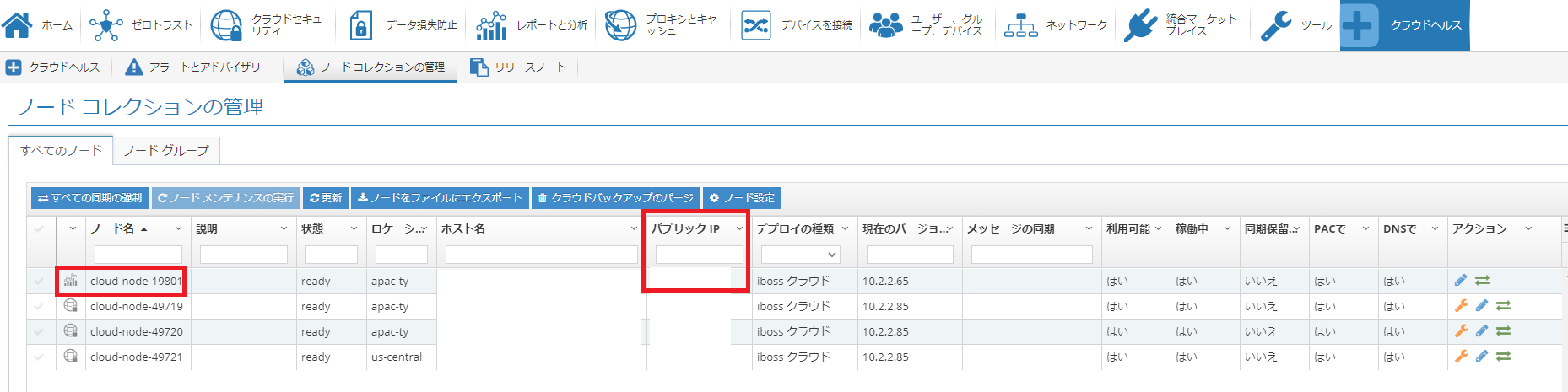Open デプロイの種類 filter select box
The width and height of the screenshot is (1568, 392).
[800, 255]
